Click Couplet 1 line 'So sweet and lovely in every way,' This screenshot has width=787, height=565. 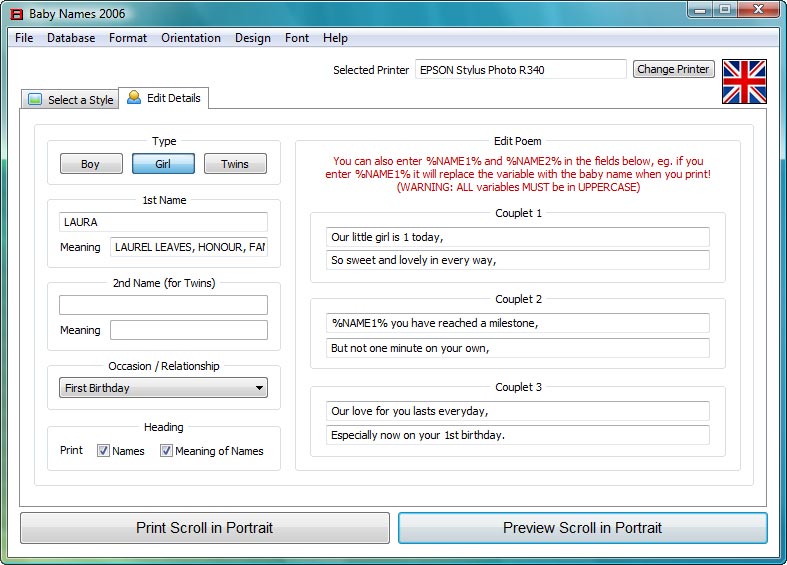[517, 260]
